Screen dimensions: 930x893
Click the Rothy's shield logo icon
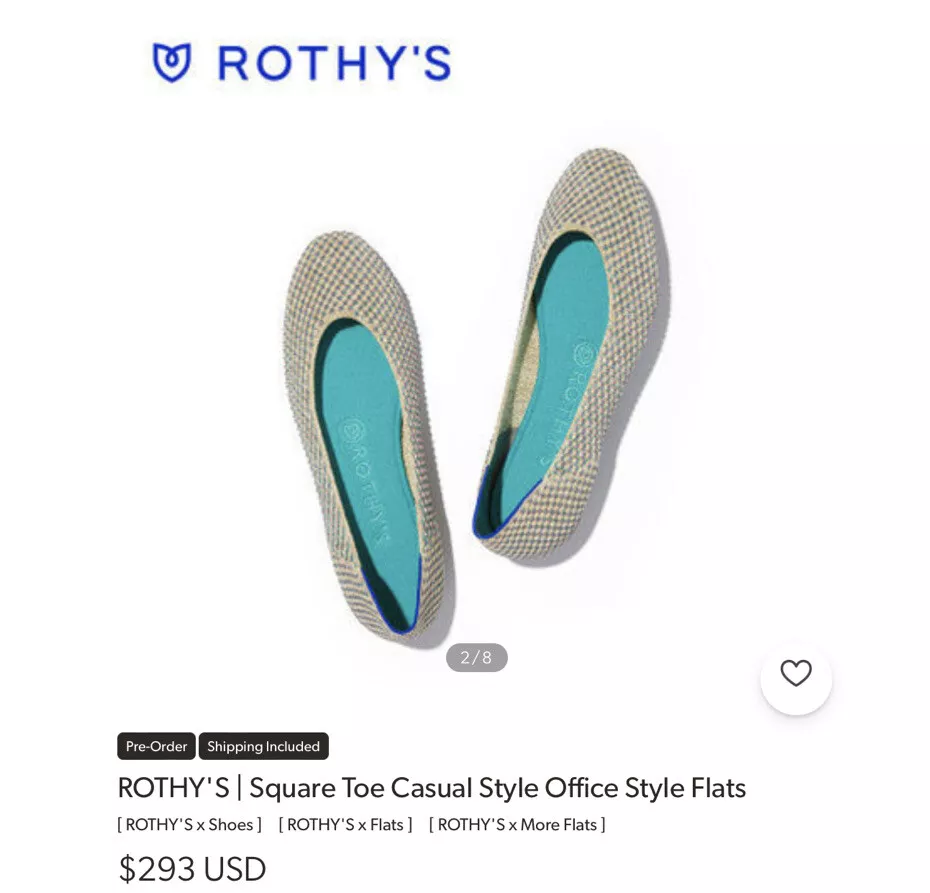coord(171,62)
